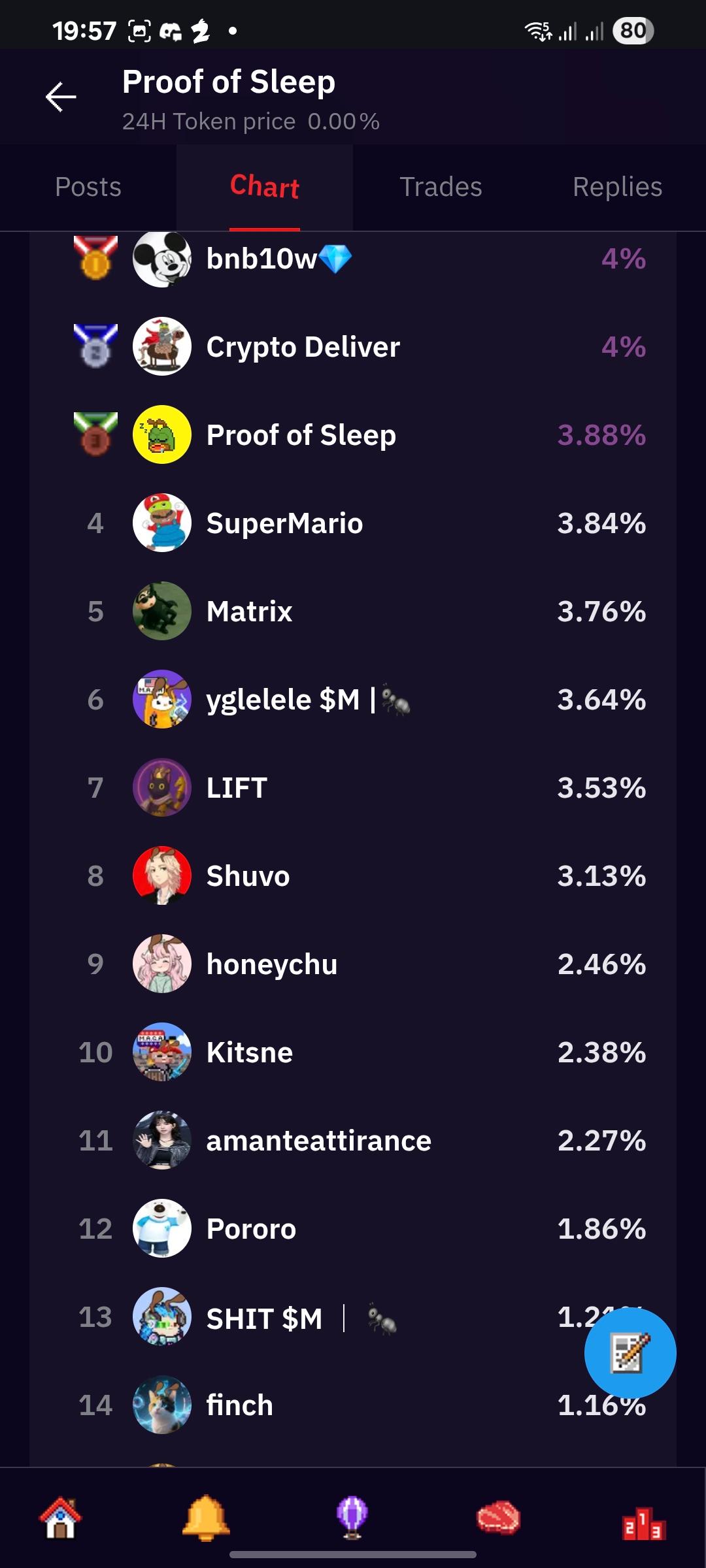Tap the silver medal rank icon
Viewport: 706px width, 1568px height.
[x=95, y=346]
